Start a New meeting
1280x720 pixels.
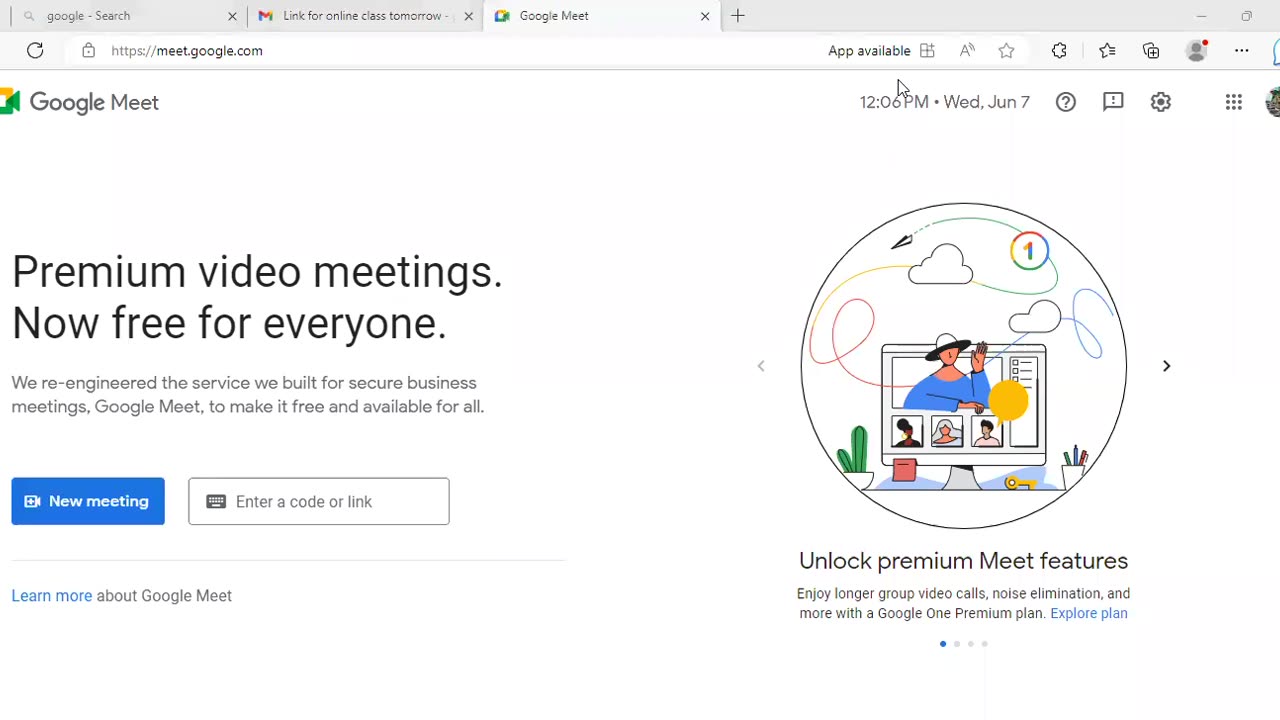(88, 501)
